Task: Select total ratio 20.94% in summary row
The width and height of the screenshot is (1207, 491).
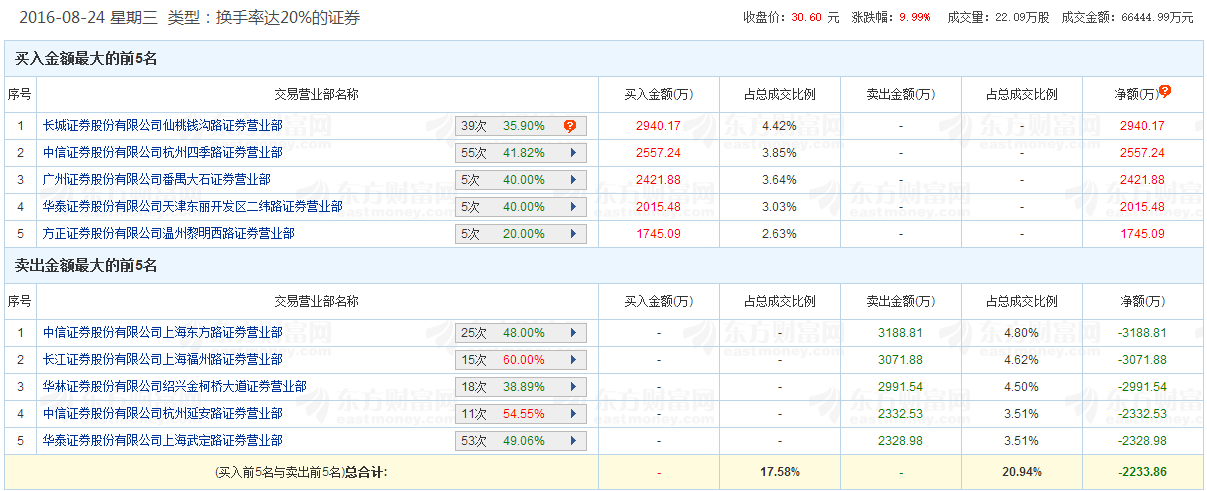Action: click(x=1021, y=472)
